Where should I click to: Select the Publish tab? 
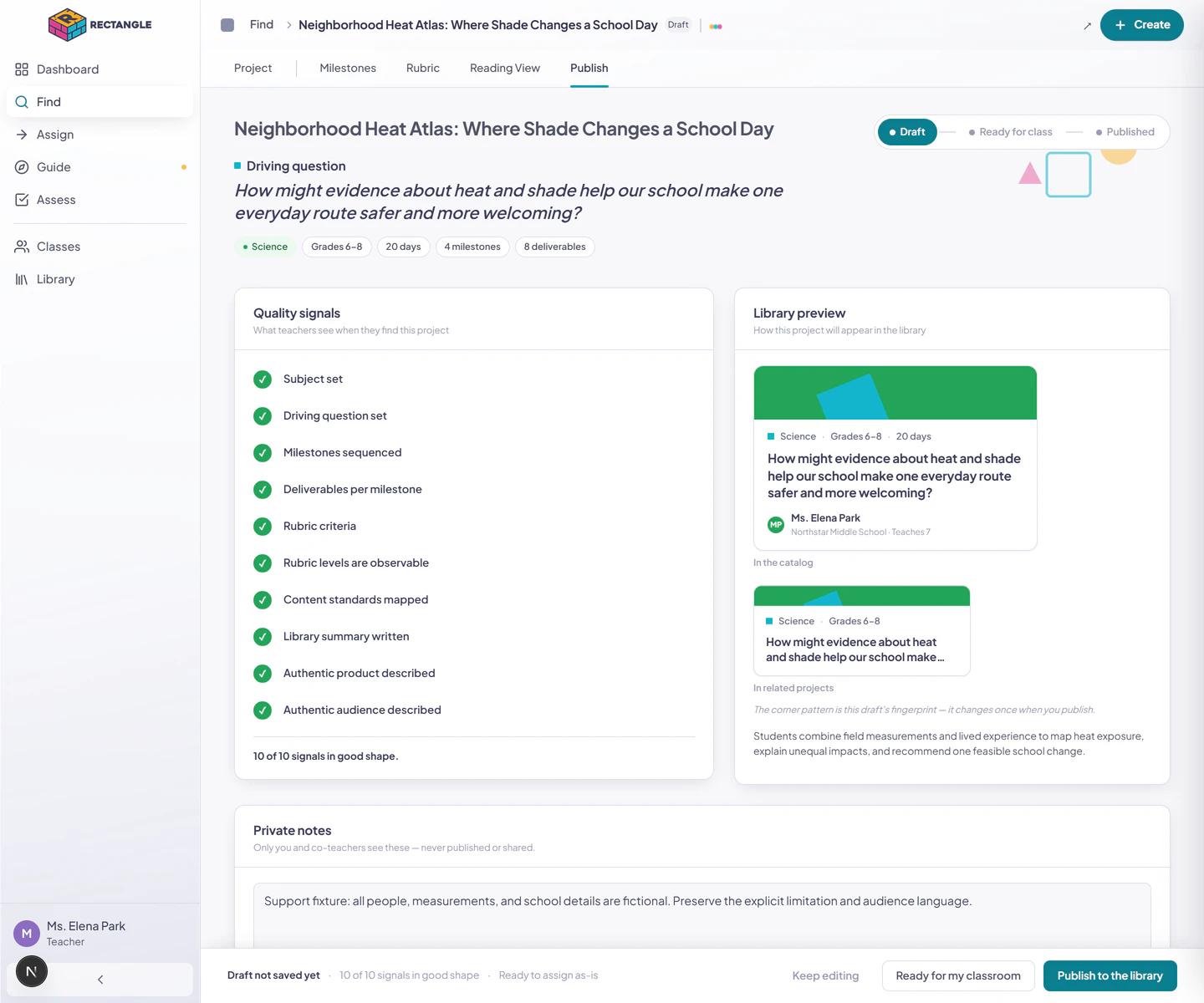click(589, 69)
